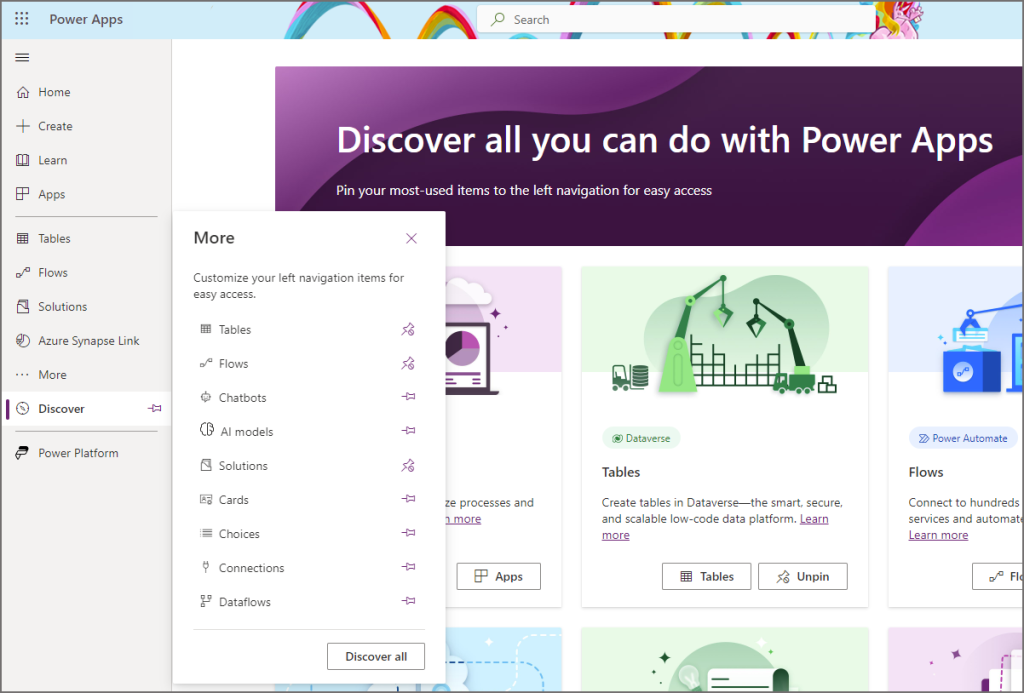Click the Tables button on Tables card
Screen dimensions: 1024x693
(707, 576)
